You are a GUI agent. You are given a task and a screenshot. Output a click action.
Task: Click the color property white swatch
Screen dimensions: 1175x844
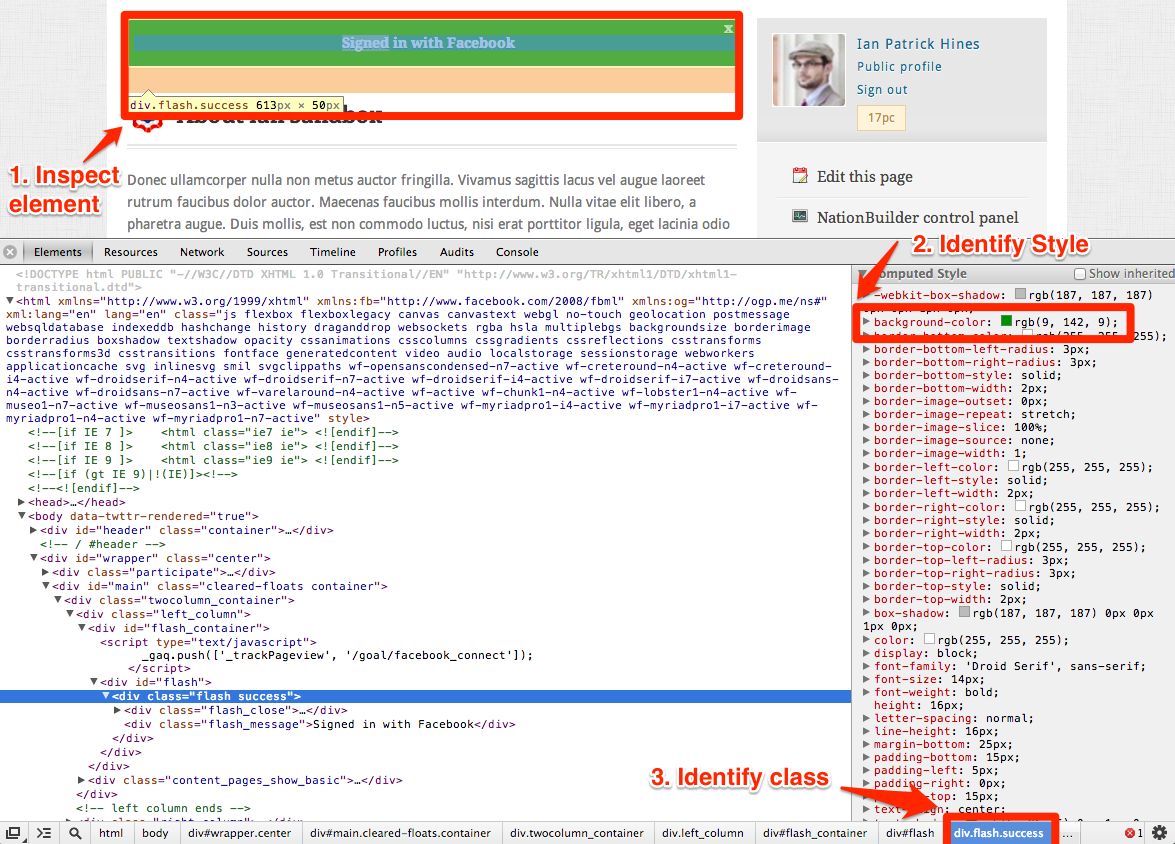(x=929, y=639)
